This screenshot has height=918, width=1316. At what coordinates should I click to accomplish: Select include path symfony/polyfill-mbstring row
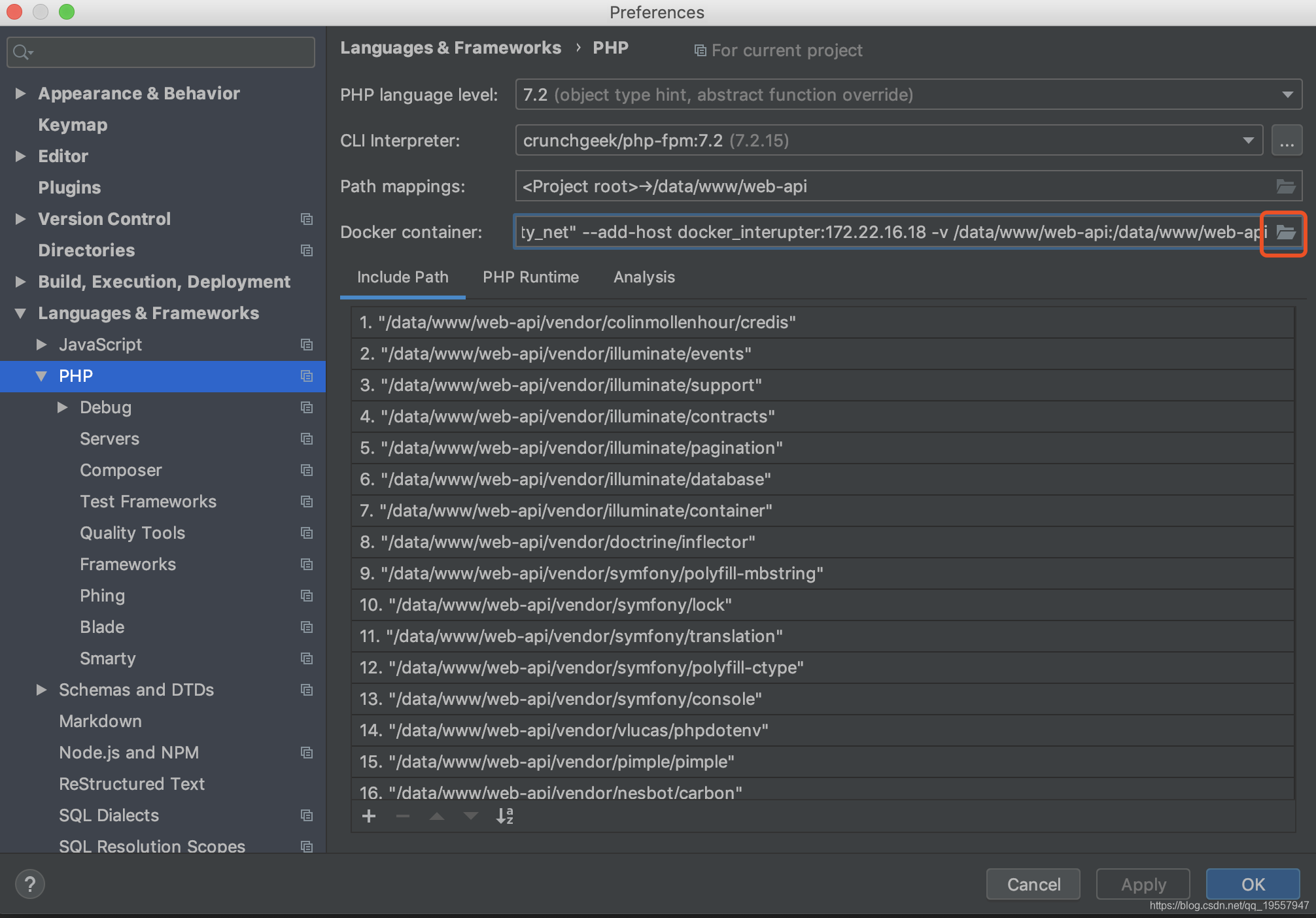(x=823, y=573)
